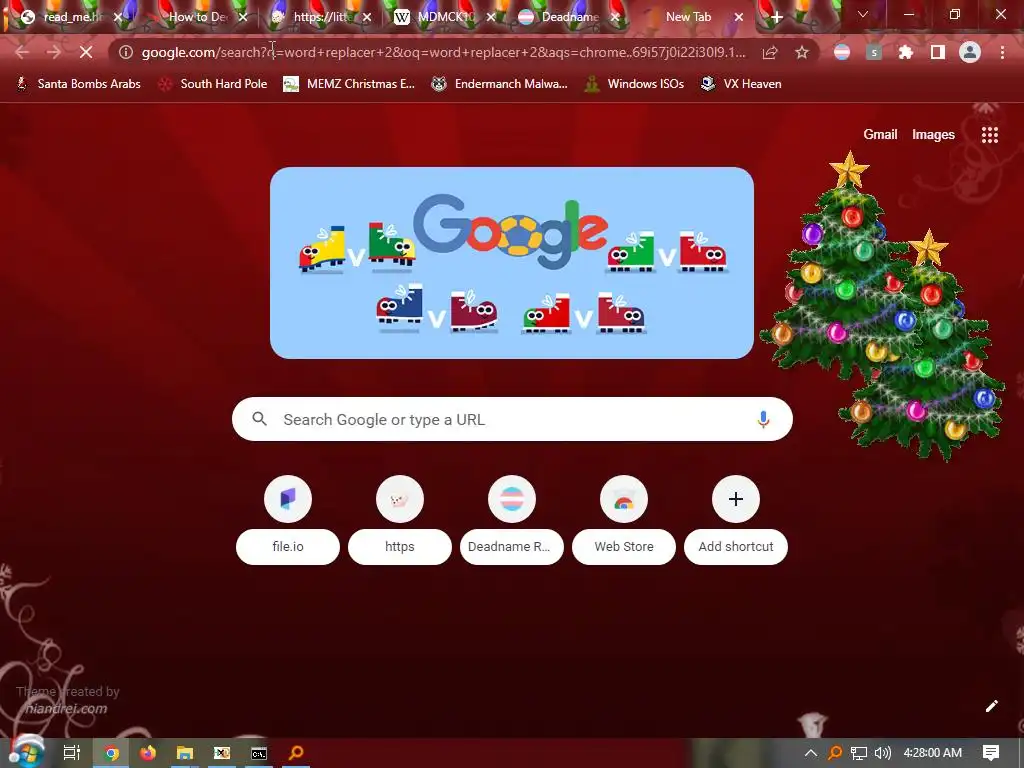1024x768 pixels.
Task: Focus the Search Google or type a URL box
Action: point(512,419)
